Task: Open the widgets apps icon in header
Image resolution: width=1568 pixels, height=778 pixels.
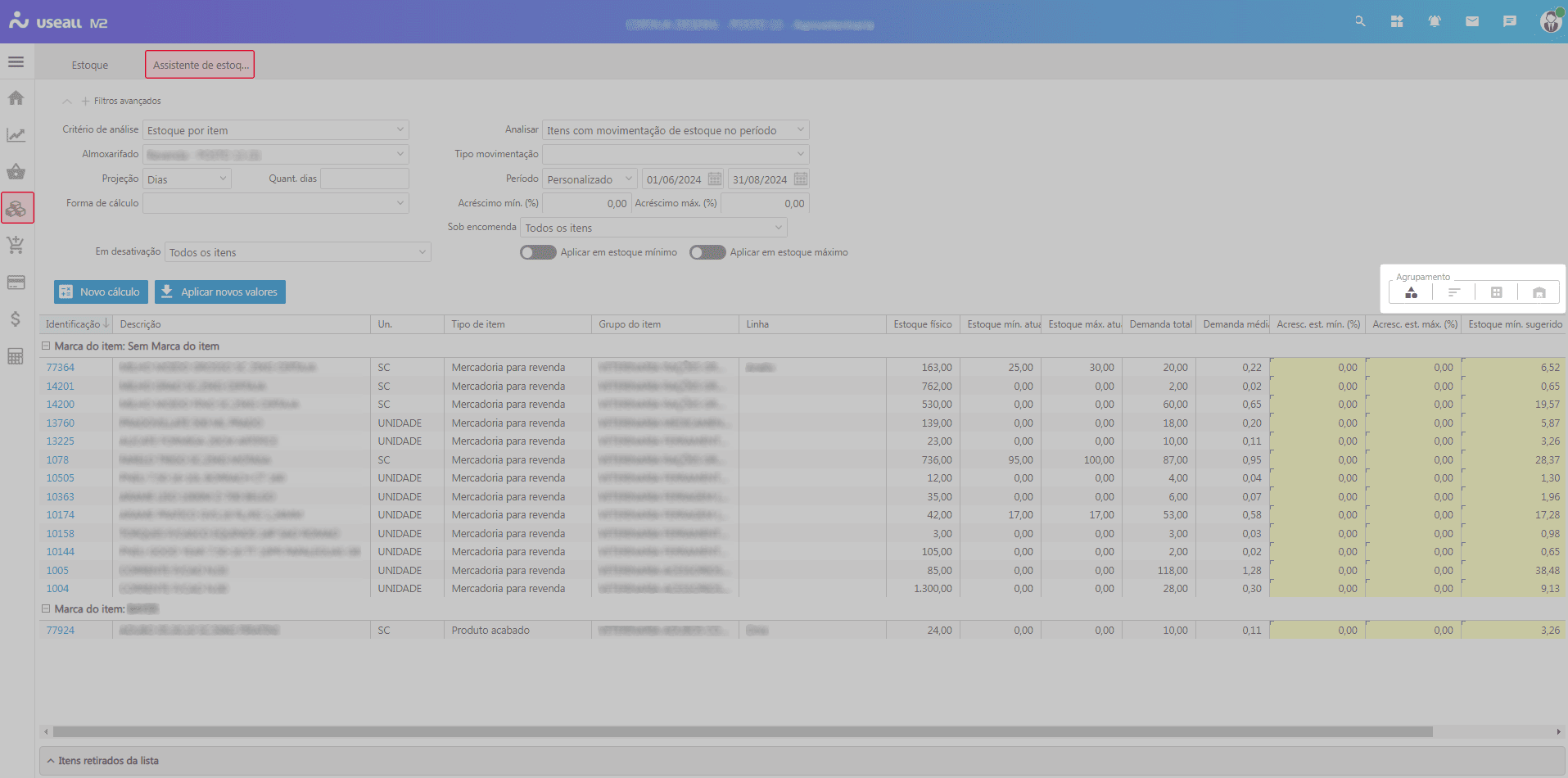Action: pos(1397,21)
